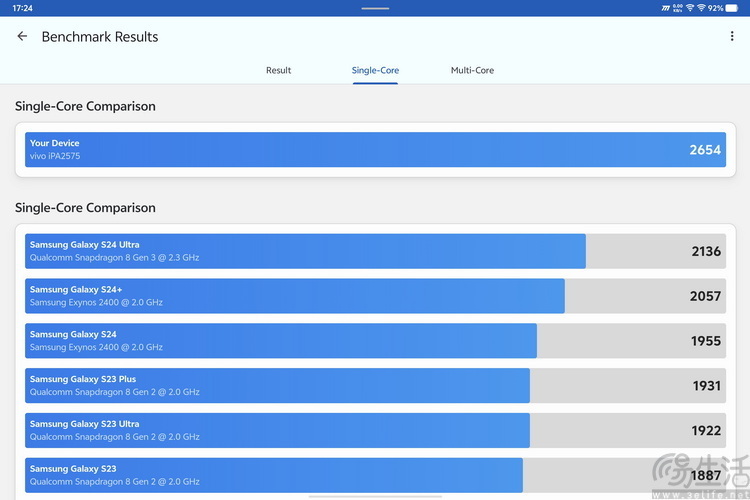Tap the Benchmark Results title
The height and width of the screenshot is (500, 750).
click(100, 37)
